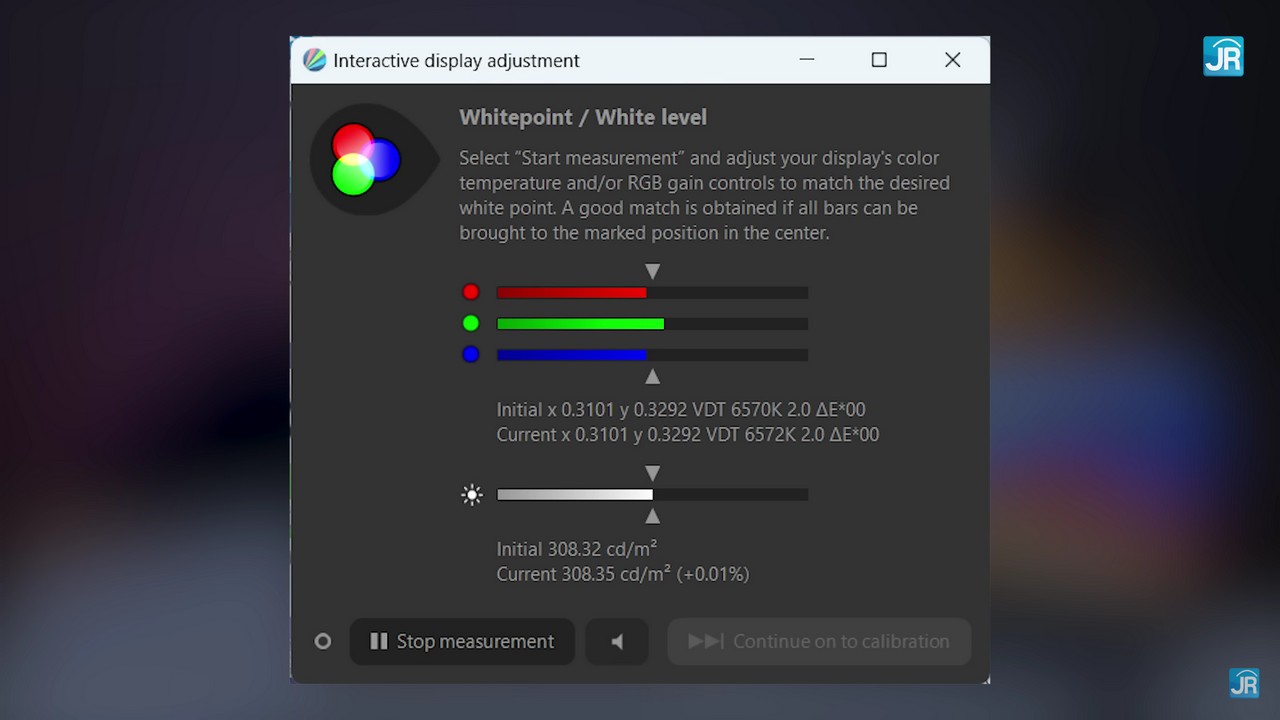Click the white level luminance bar
Image resolution: width=1280 pixels, height=720 pixels.
click(x=652, y=495)
